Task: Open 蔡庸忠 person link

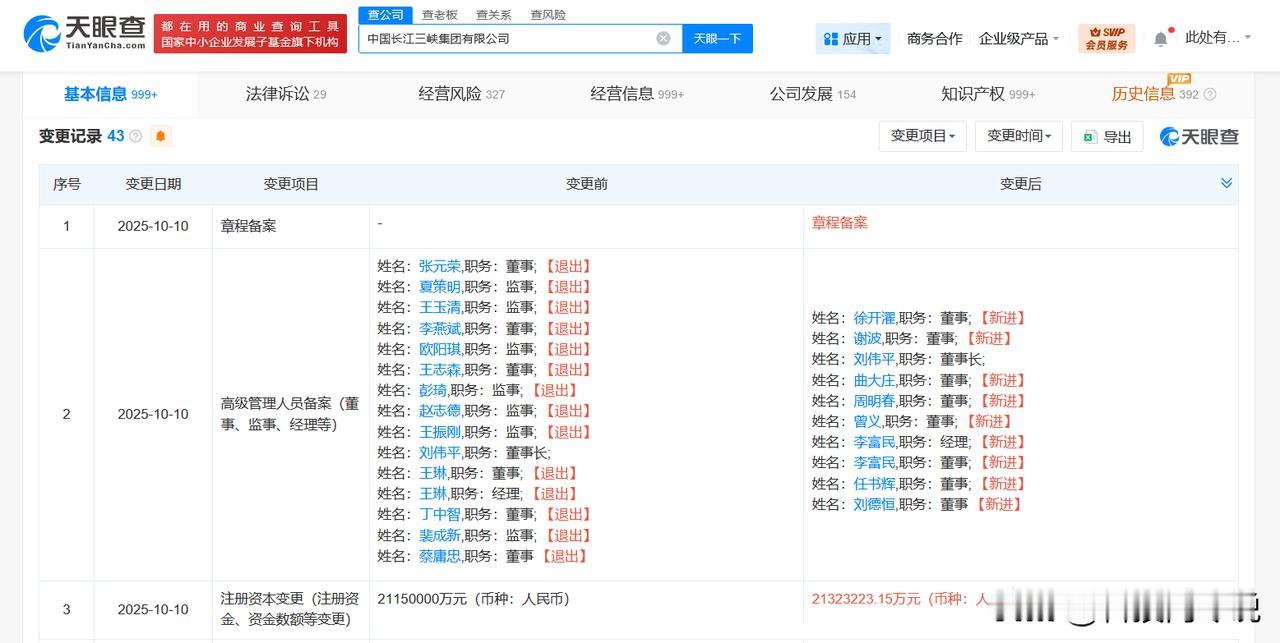Action: 439,556
